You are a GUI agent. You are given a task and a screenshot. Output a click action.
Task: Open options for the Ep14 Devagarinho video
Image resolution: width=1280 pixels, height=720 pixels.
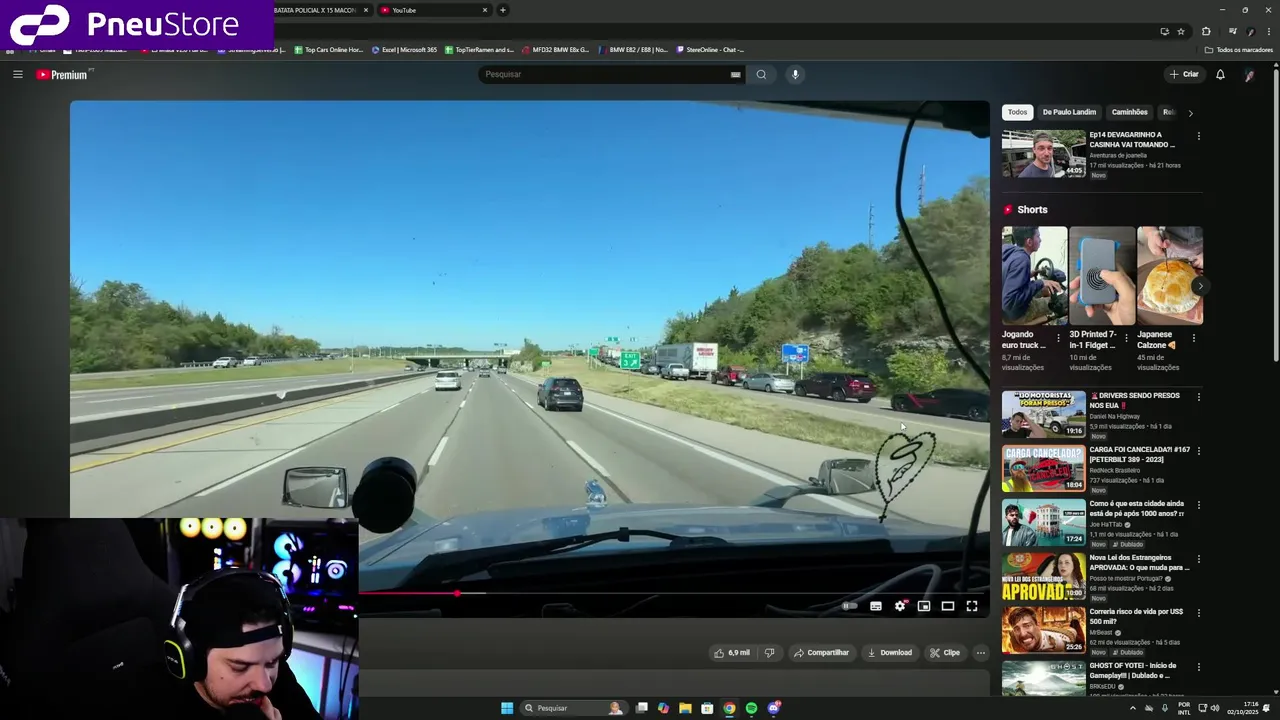click(x=1198, y=136)
